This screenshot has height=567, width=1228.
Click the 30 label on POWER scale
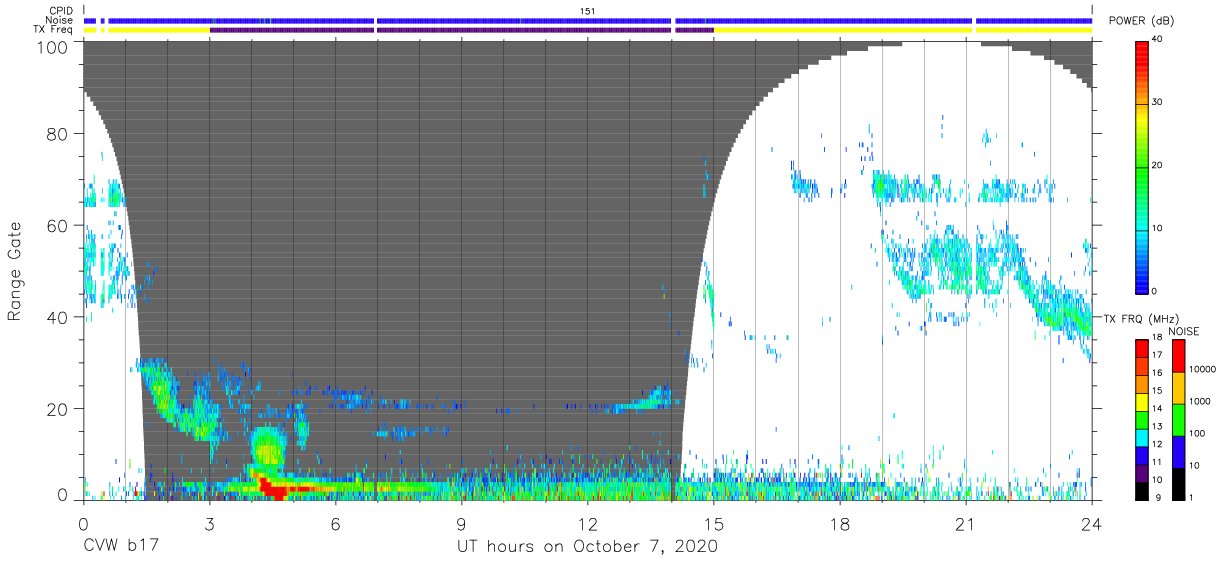click(1158, 103)
